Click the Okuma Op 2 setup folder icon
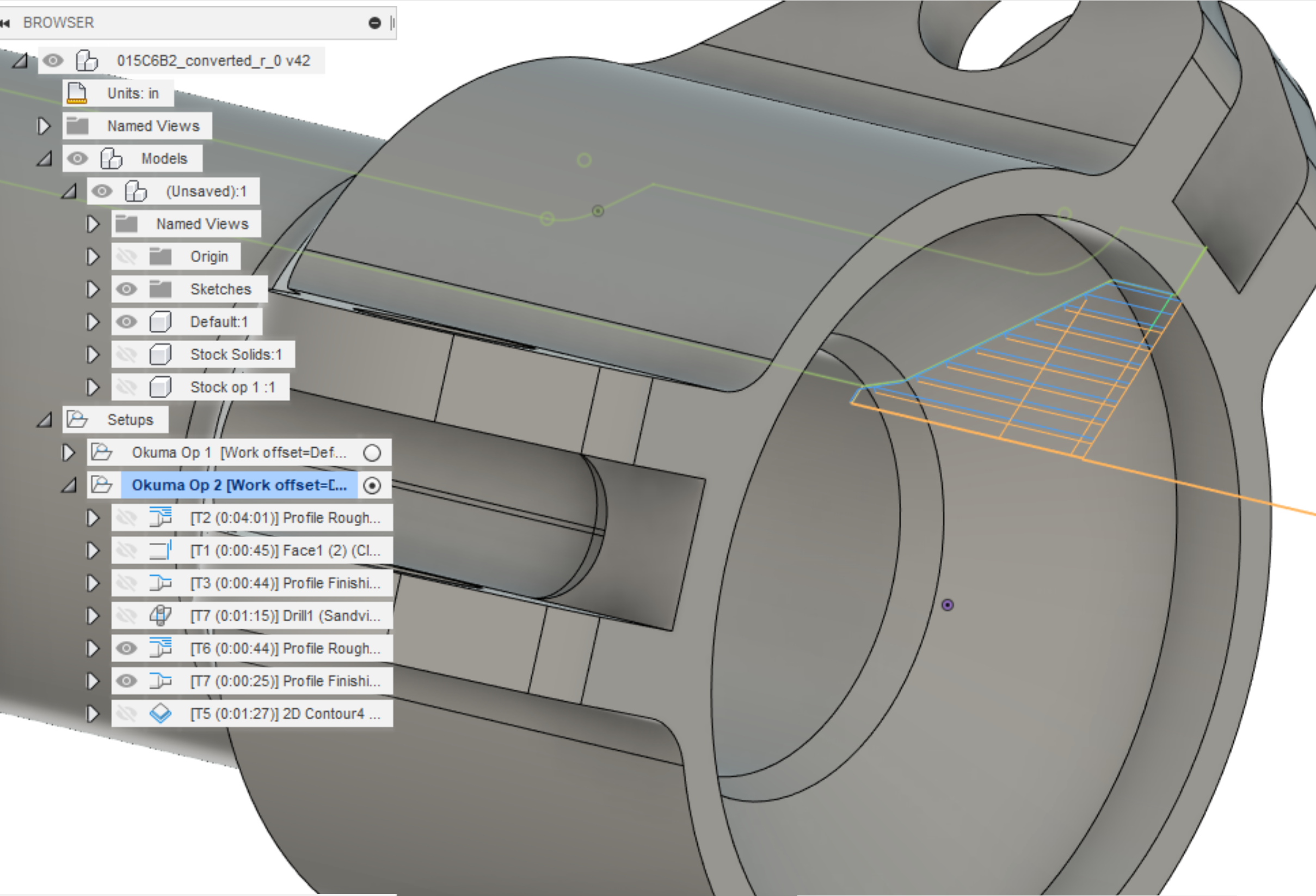Viewport: 1316px width, 896px height. [101, 485]
